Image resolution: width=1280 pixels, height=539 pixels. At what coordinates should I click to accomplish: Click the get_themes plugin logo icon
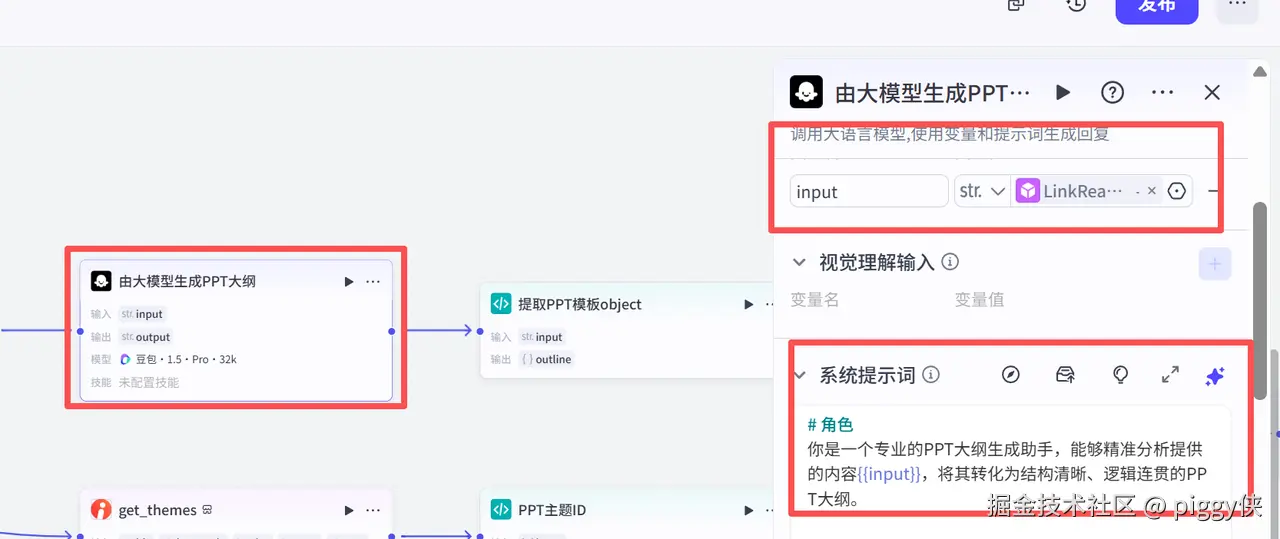point(101,510)
